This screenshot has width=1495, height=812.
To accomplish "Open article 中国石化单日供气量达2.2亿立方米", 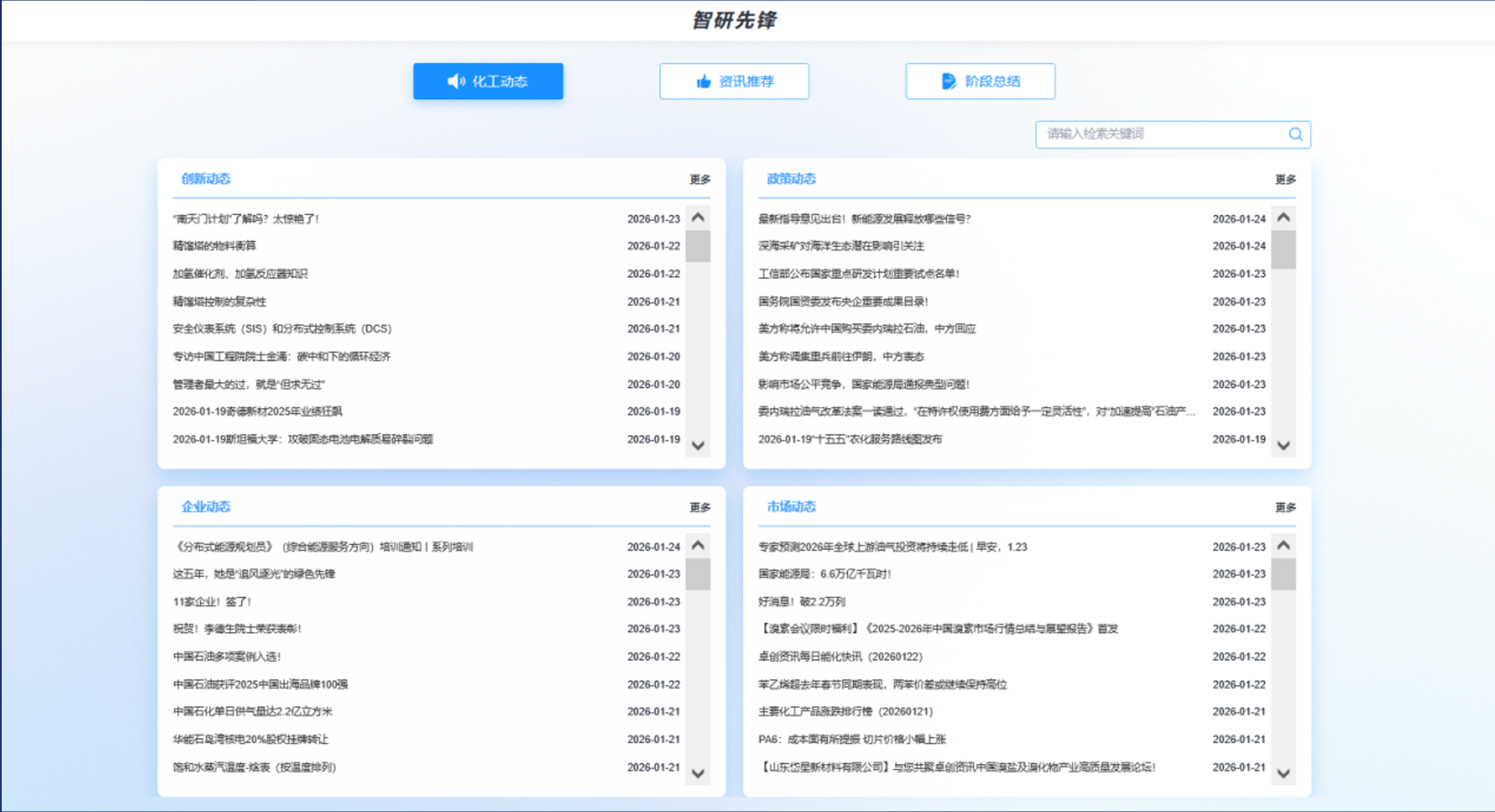I will pyautogui.click(x=252, y=711).
